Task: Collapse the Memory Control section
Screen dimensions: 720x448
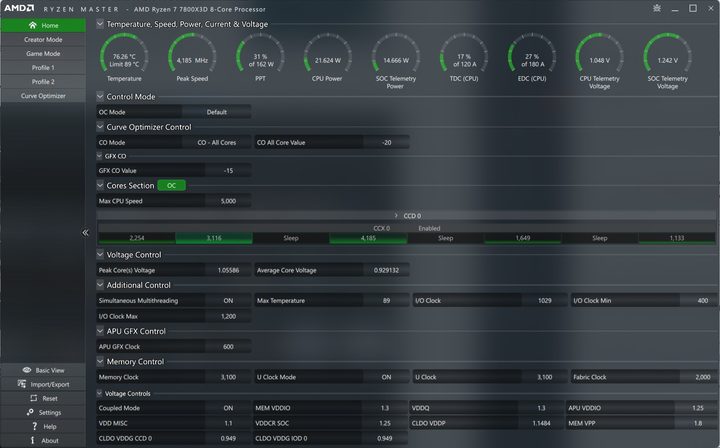Action: pos(100,361)
